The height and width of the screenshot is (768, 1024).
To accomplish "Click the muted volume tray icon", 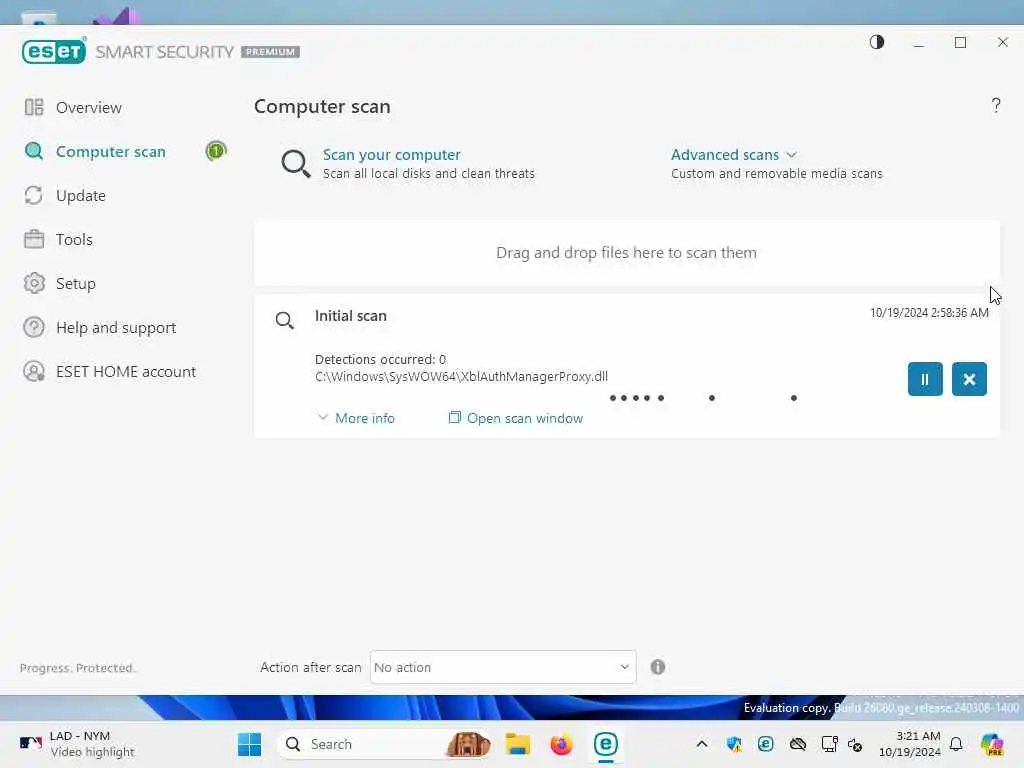I will 855,744.
